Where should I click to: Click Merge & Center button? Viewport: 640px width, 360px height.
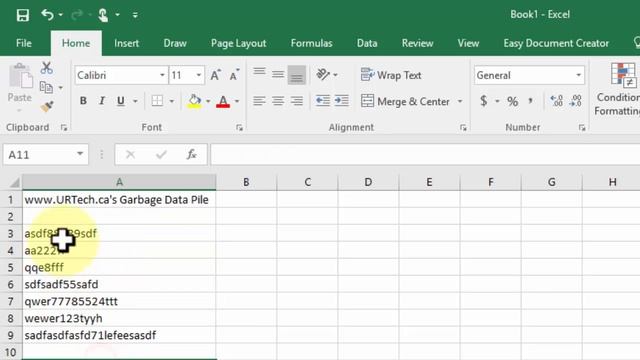click(x=405, y=101)
